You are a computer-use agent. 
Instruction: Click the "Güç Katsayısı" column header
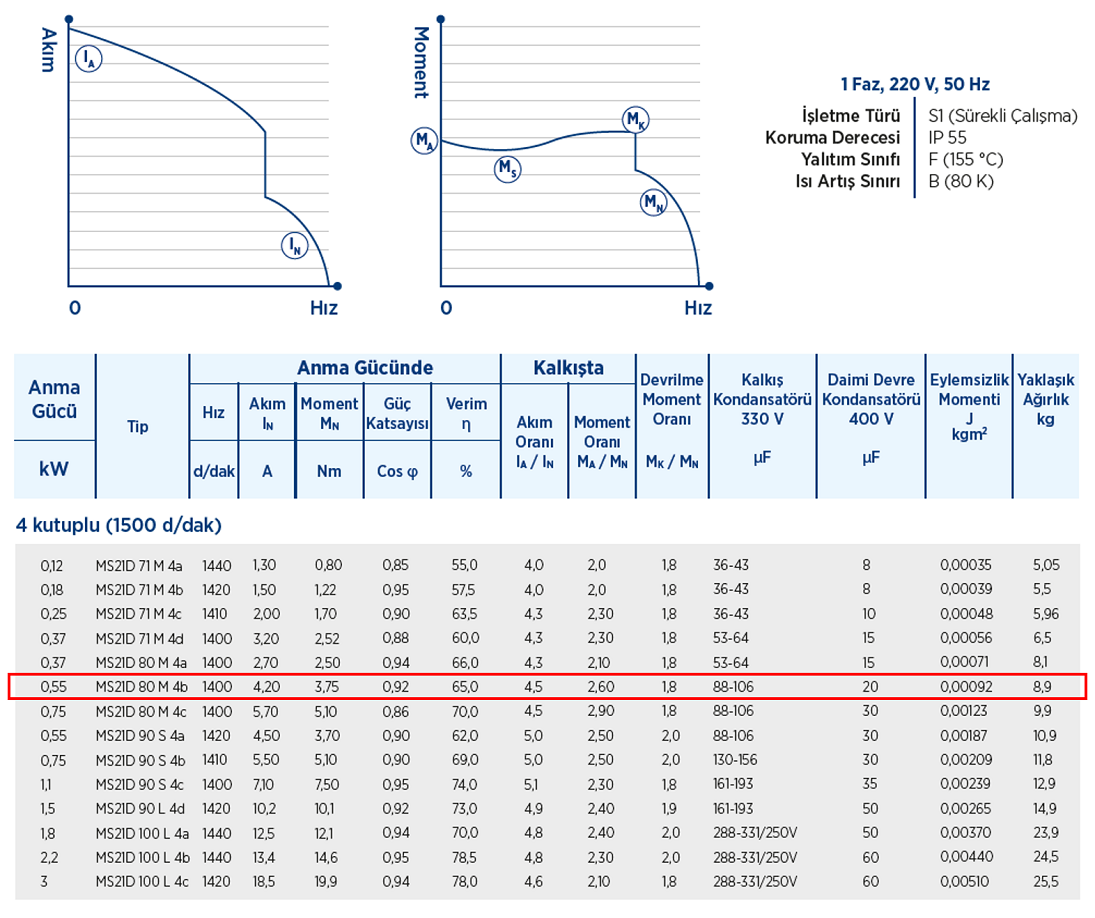[397, 413]
